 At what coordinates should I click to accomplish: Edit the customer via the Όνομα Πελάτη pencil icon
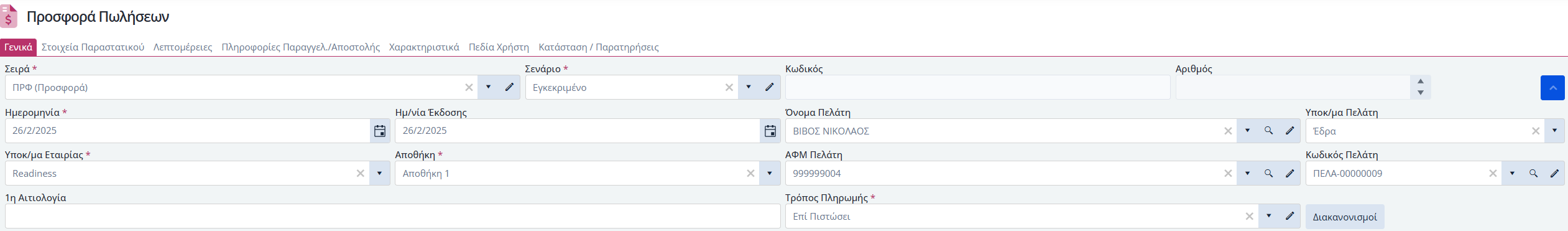point(1289,131)
